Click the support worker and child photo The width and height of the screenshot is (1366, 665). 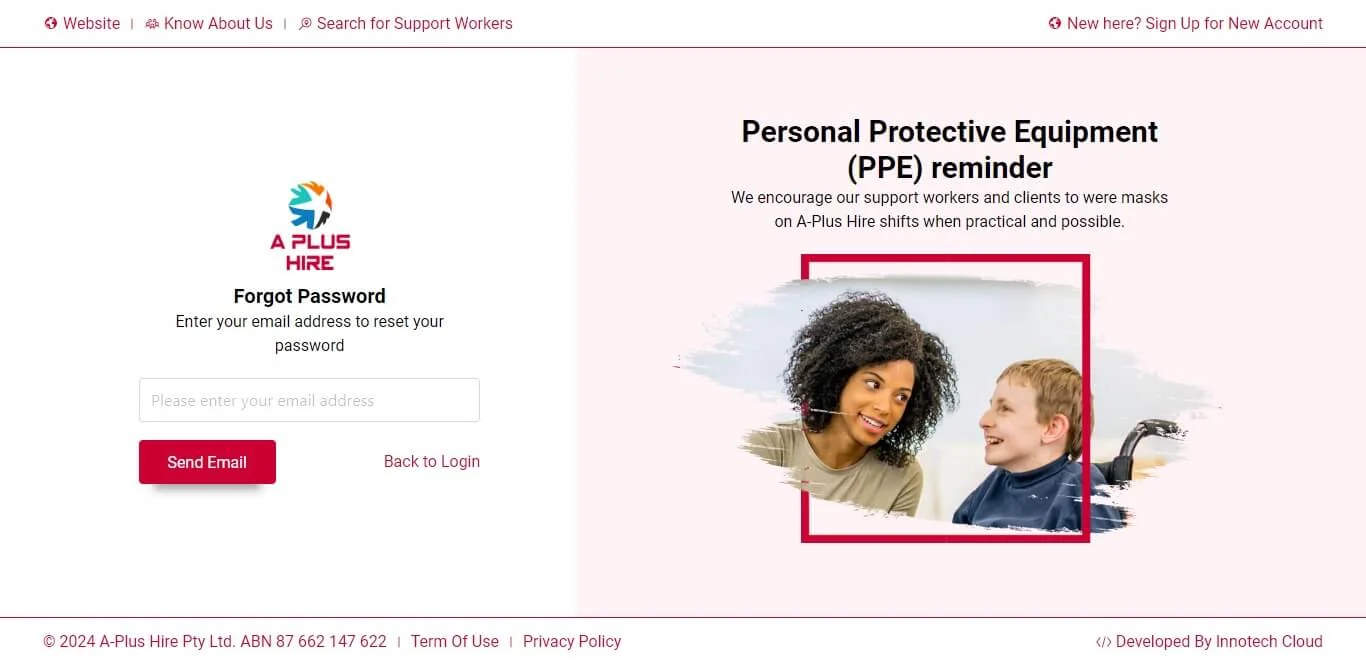tap(945, 400)
